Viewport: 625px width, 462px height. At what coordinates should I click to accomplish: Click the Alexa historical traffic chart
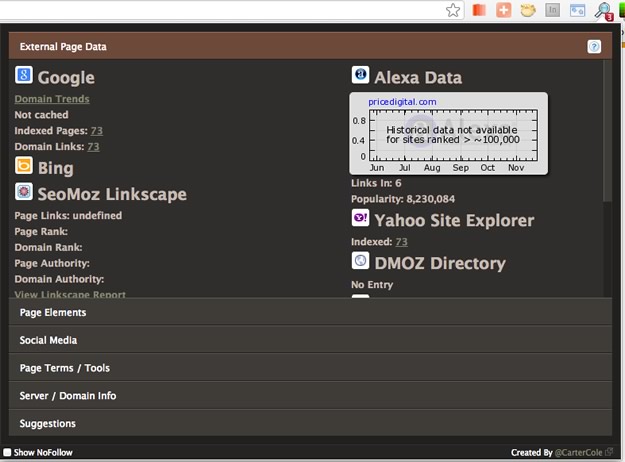[x=448, y=134]
